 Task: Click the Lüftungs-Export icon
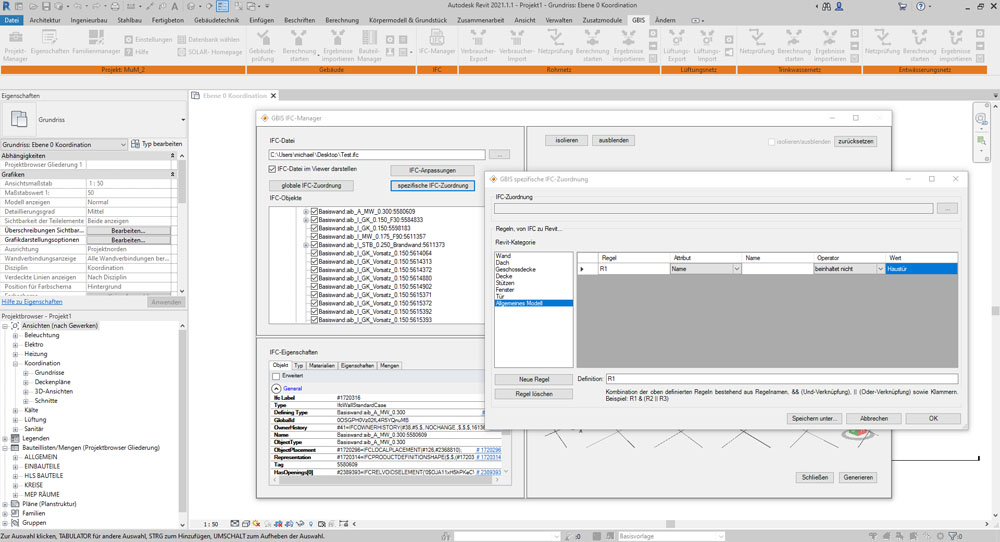(677, 45)
